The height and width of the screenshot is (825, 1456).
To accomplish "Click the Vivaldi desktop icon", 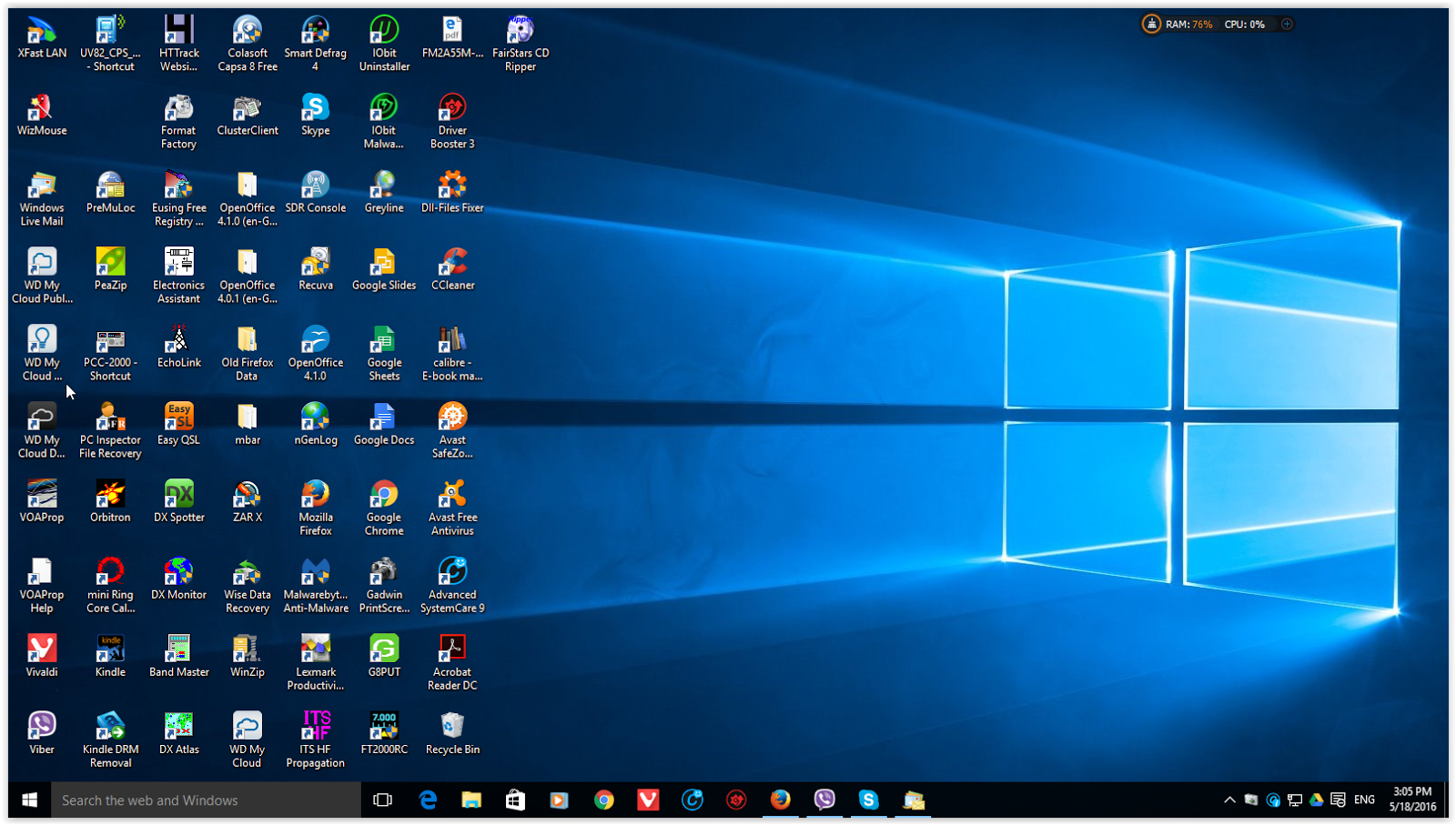I will 42,657.
